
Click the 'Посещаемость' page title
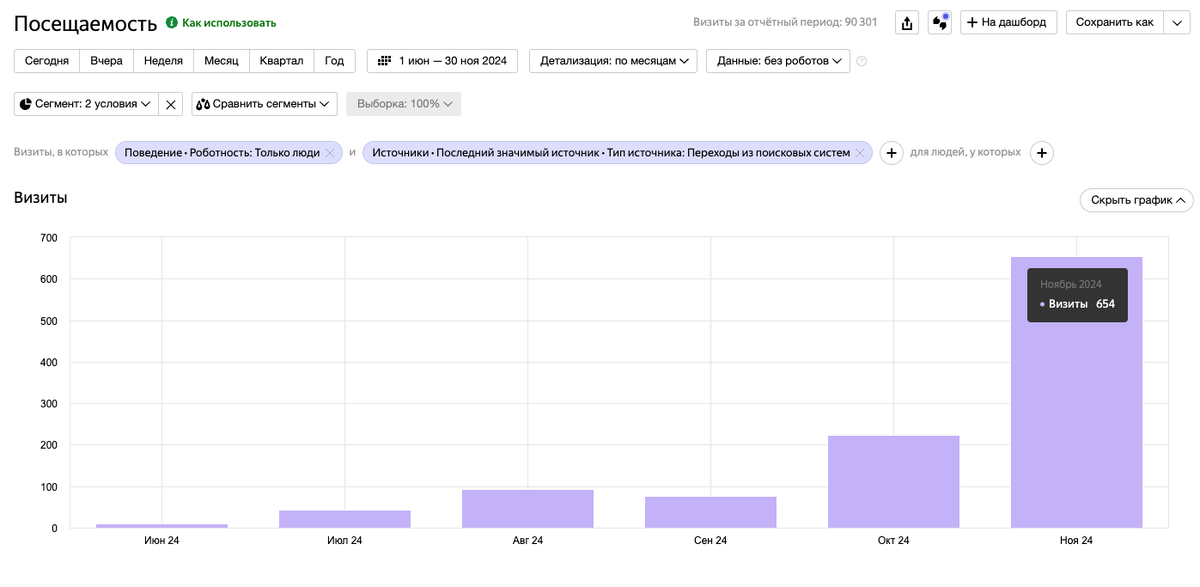click(86, 23)
